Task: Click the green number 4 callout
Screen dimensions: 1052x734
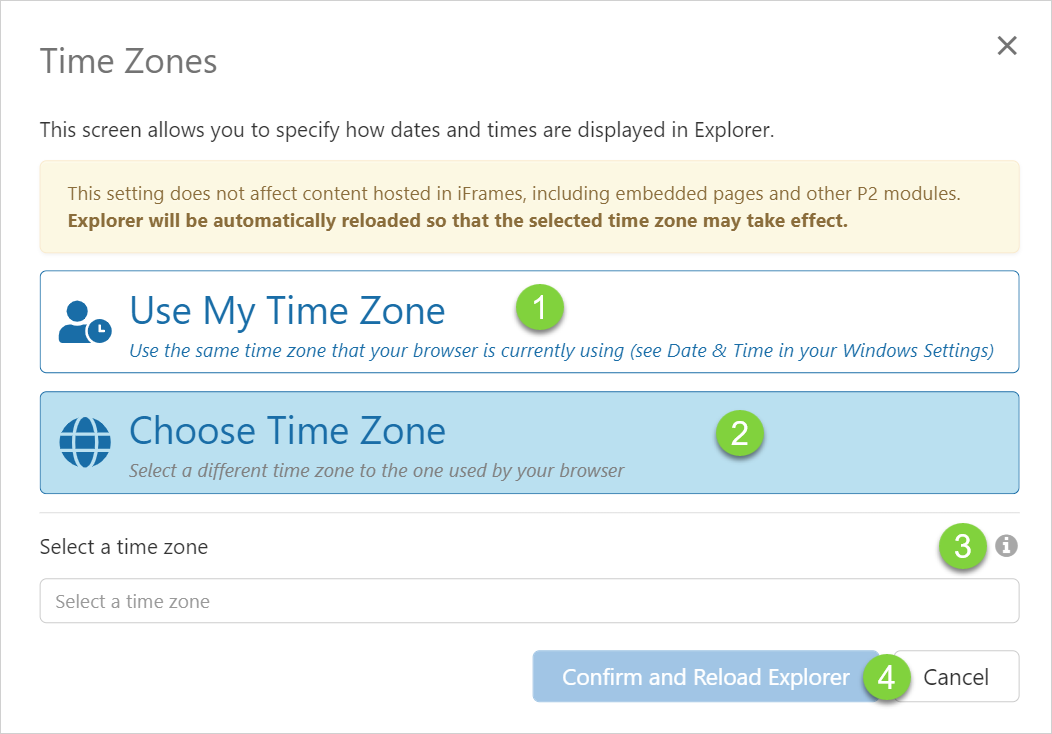Action: click(886, 677)
